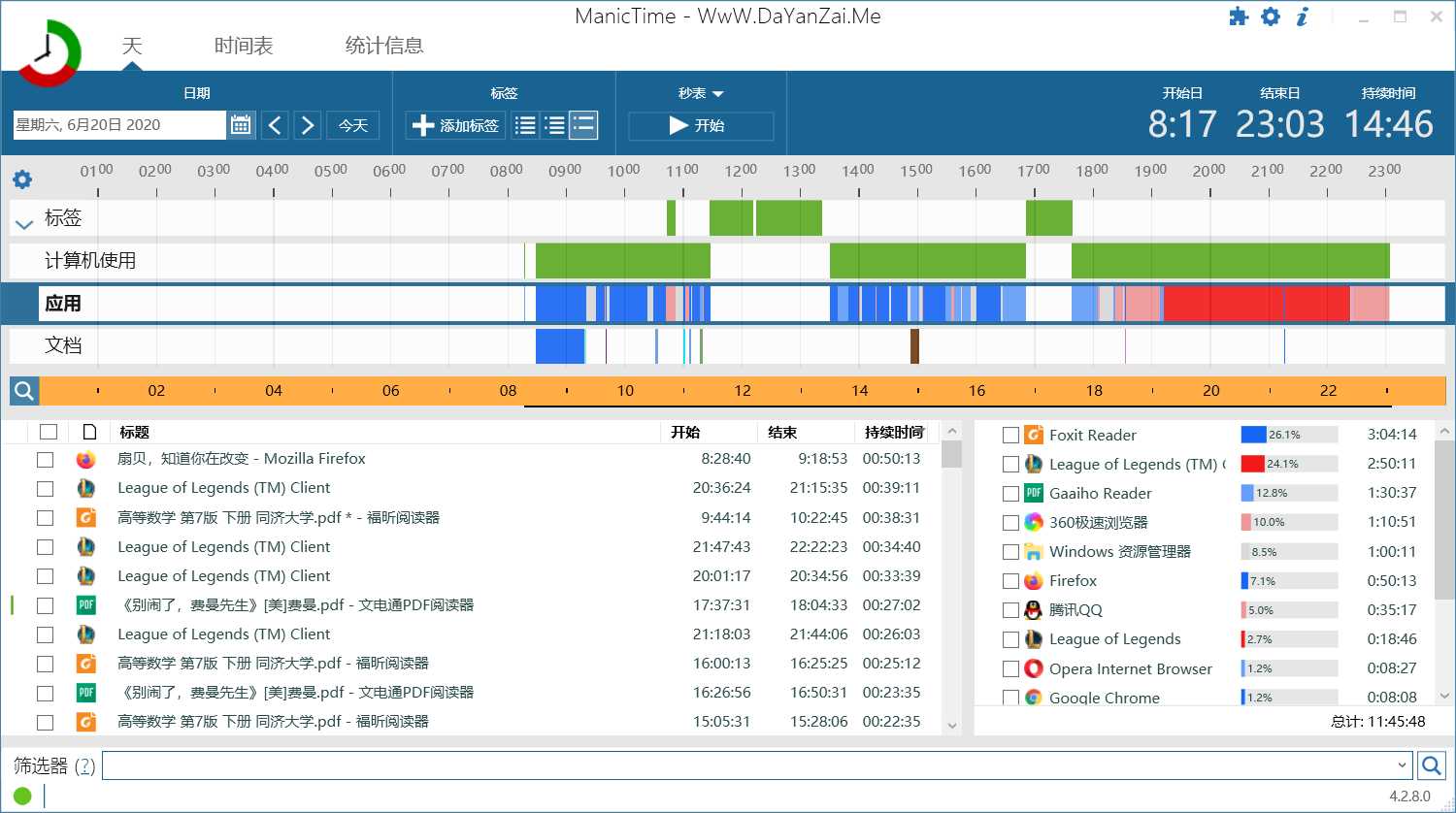This screenshot has width=1456, height=813.
Task: Click Firefox icon in 扇贝 row
Action: (86, 459)
